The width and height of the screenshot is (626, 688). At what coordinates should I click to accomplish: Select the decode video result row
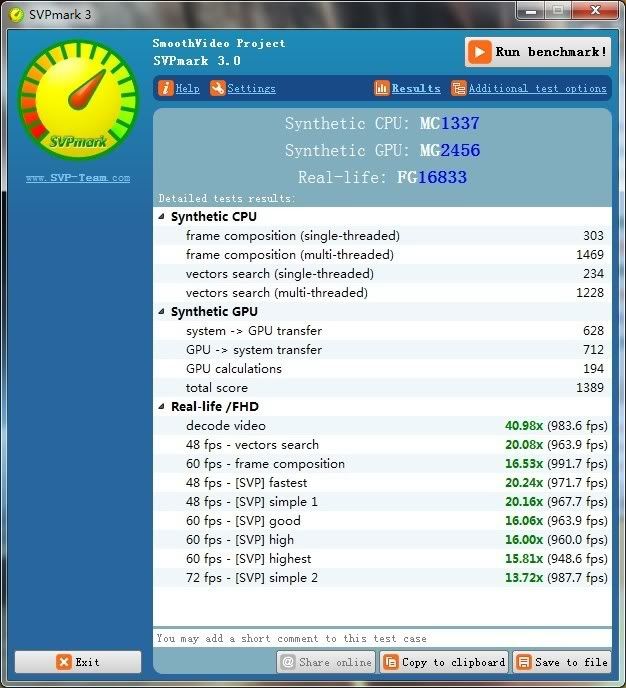coord(380,426)
